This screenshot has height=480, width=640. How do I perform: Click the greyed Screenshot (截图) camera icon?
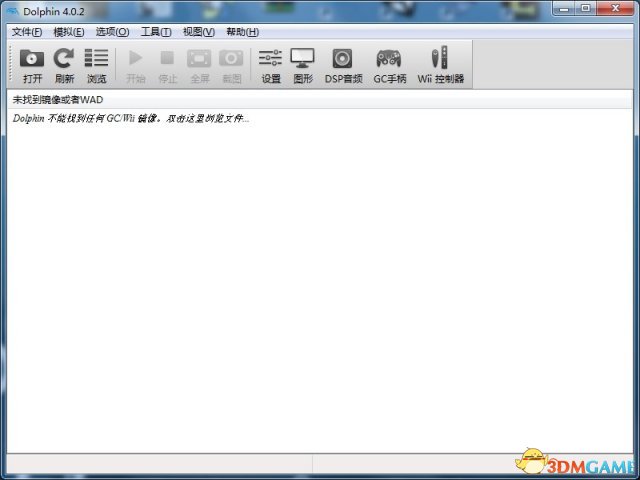231,58
